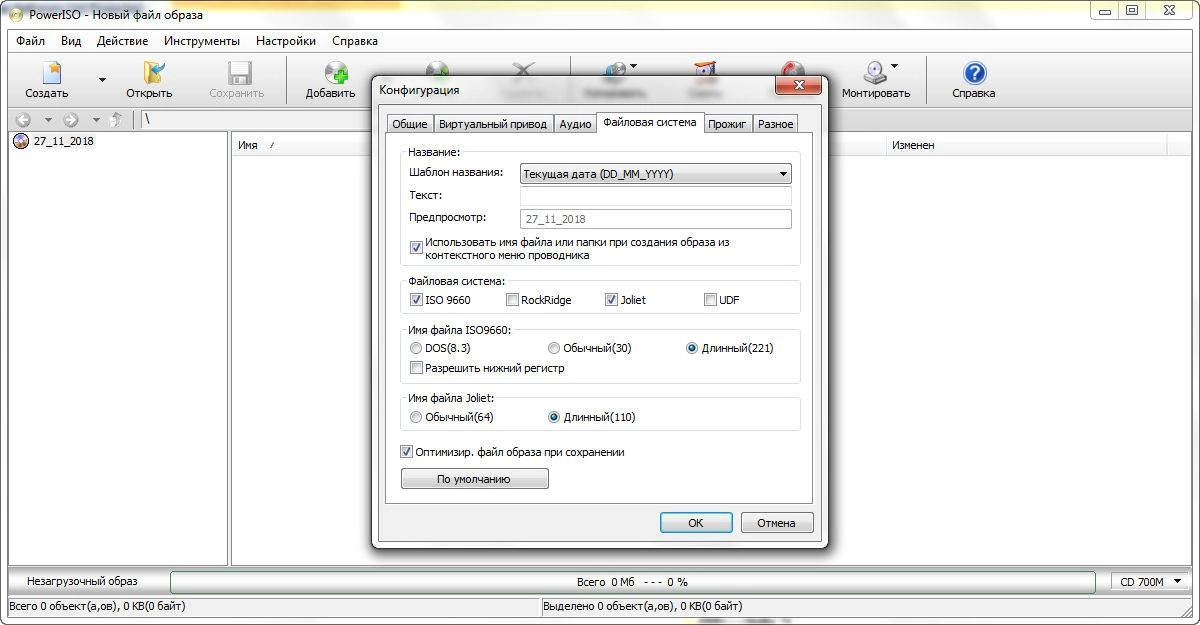1200x625 pixels.
Task: Switch to the Прожиг tab
Action: point(727,124)
